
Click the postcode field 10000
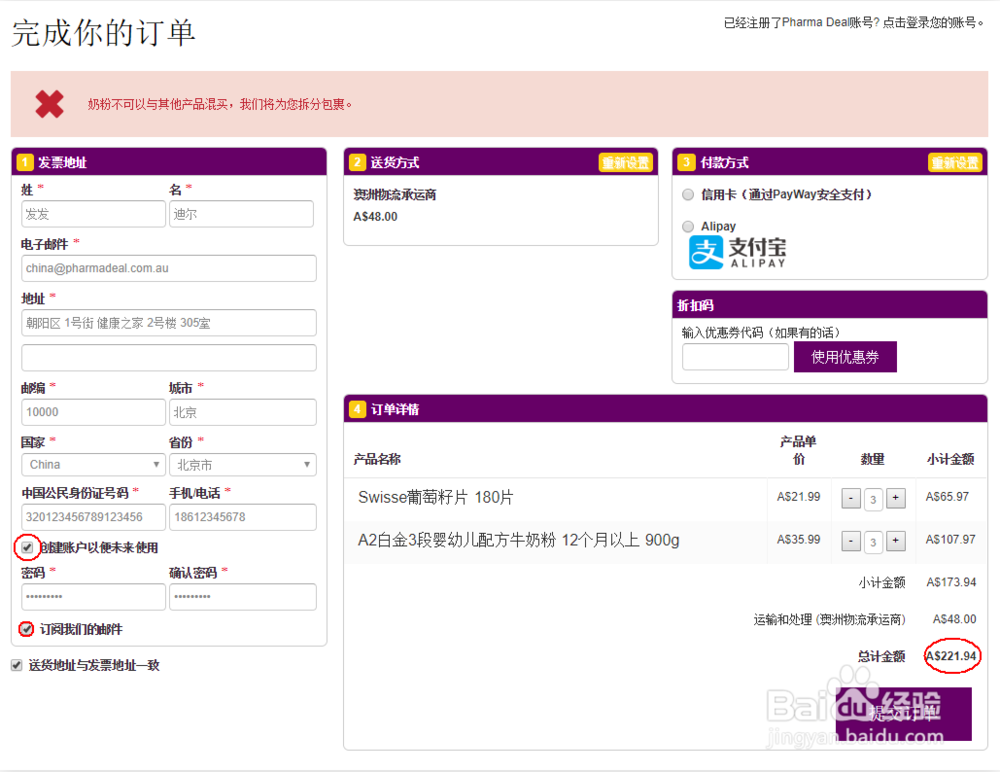tap(93, 412)
